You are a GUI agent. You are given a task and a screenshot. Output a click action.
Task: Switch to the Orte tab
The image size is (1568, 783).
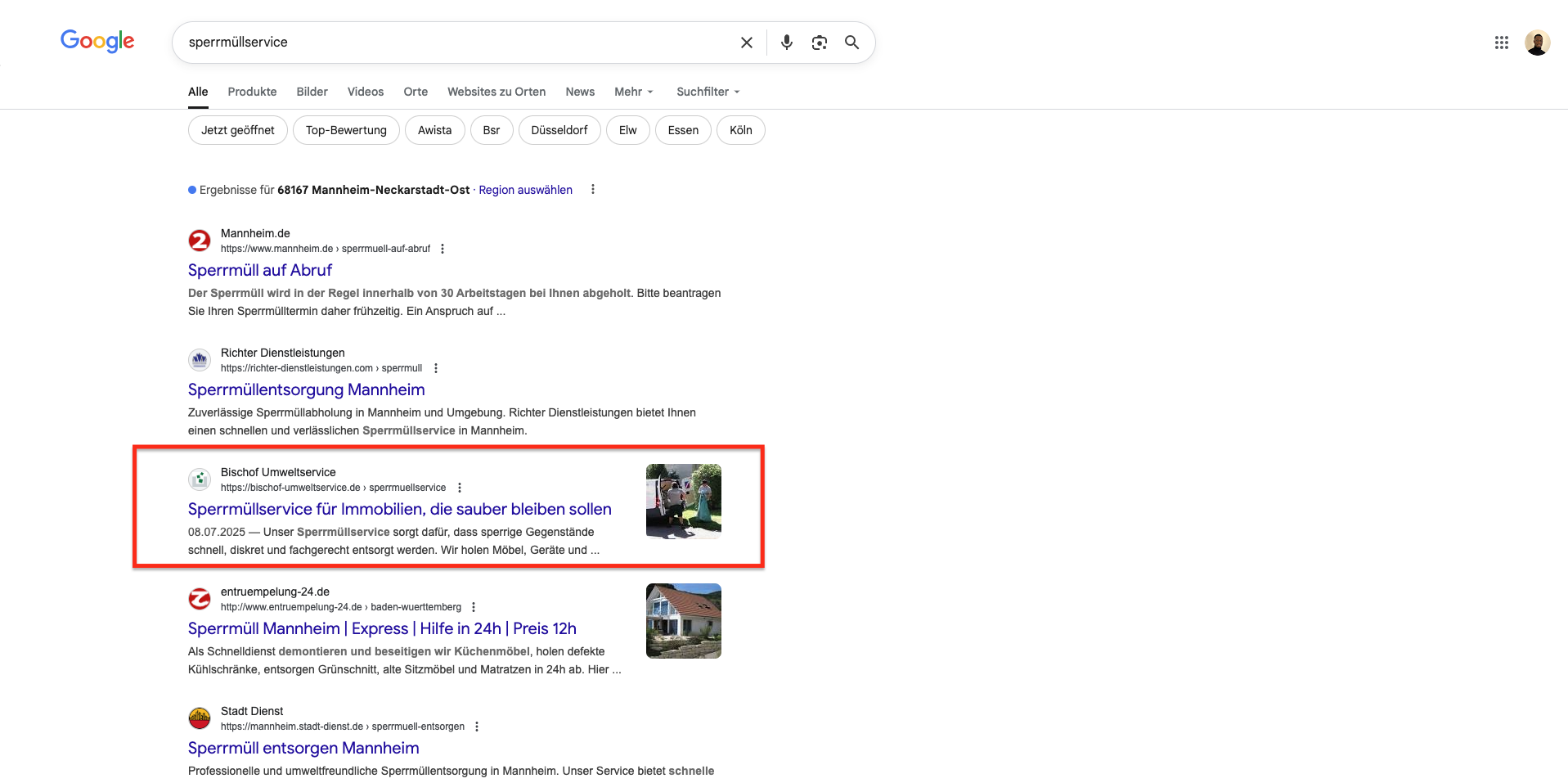[416, 92]
